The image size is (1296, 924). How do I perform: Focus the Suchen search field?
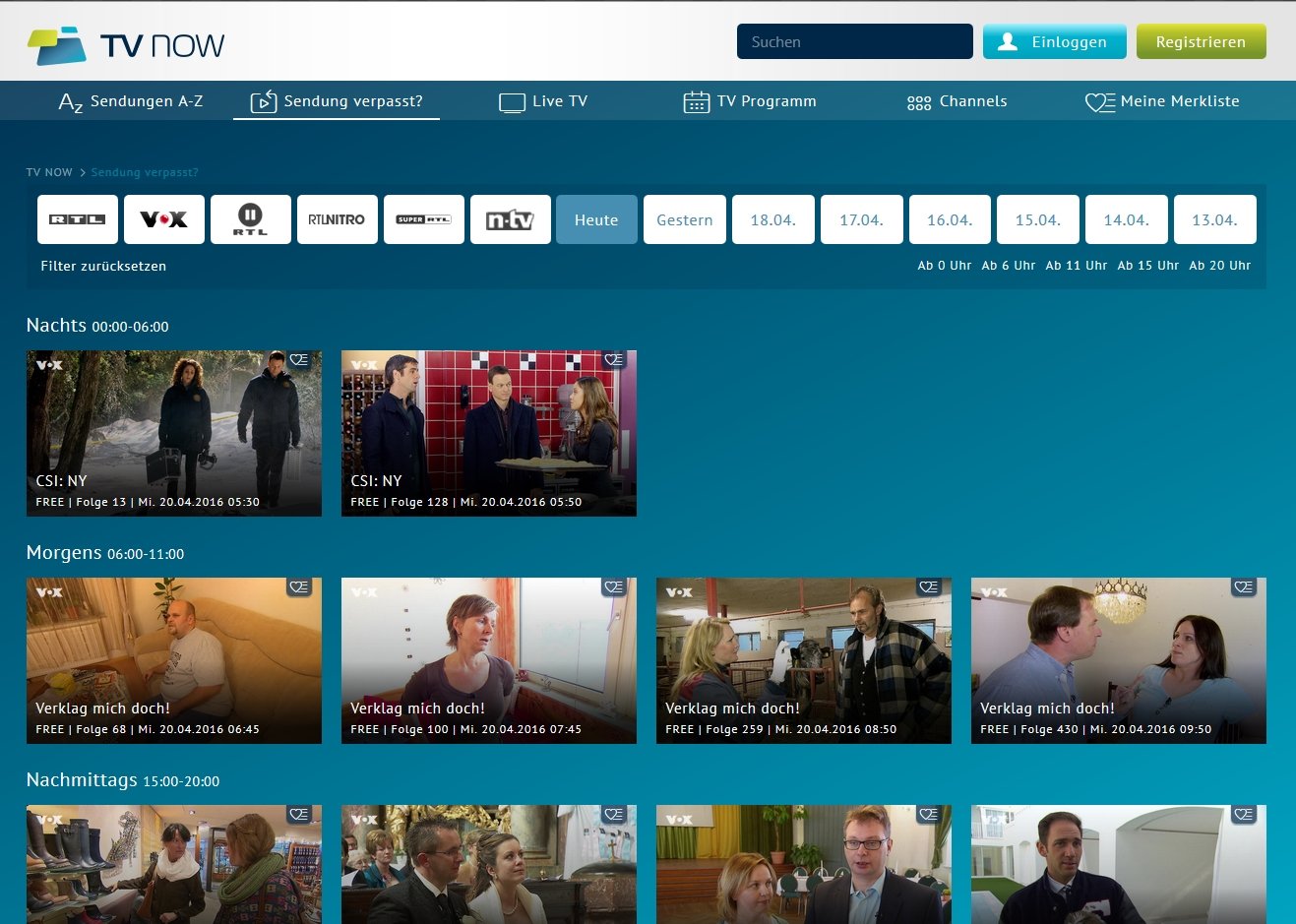click(855, 42)
